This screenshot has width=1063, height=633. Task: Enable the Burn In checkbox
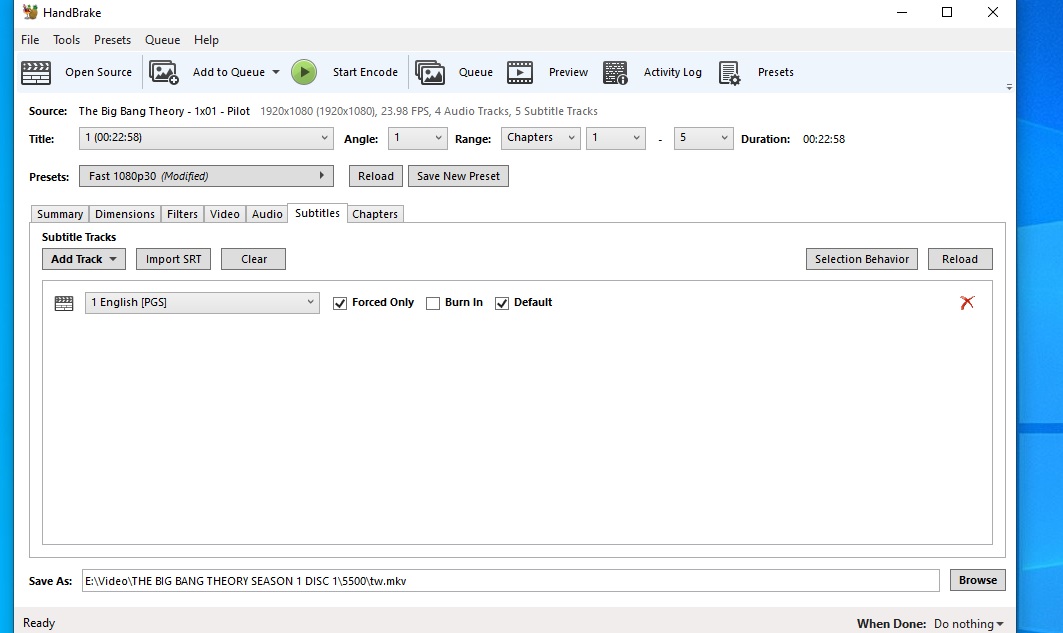click(433, 303)
